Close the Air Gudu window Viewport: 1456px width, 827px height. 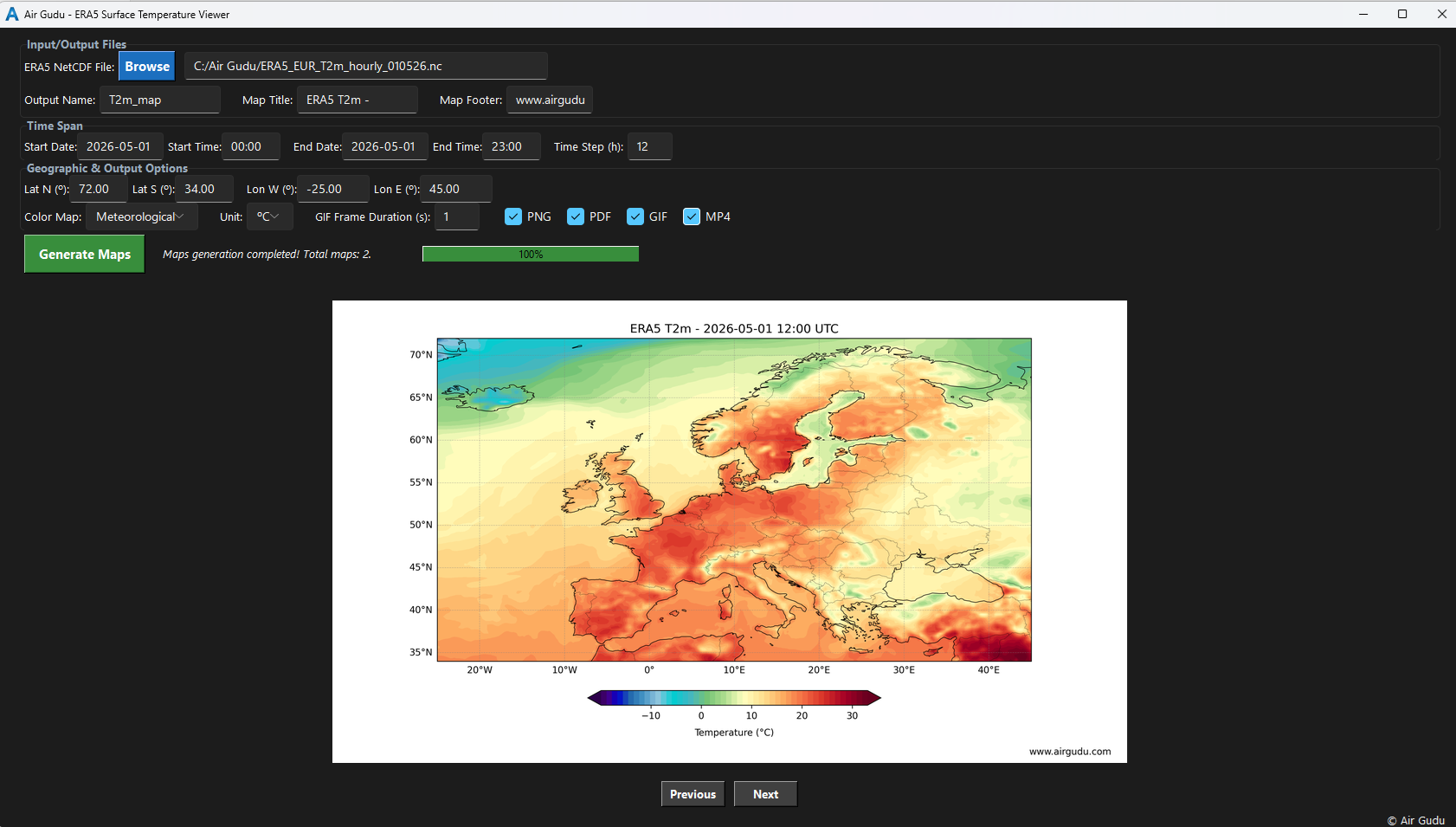pyautogui.click(x=1441, y=14)
